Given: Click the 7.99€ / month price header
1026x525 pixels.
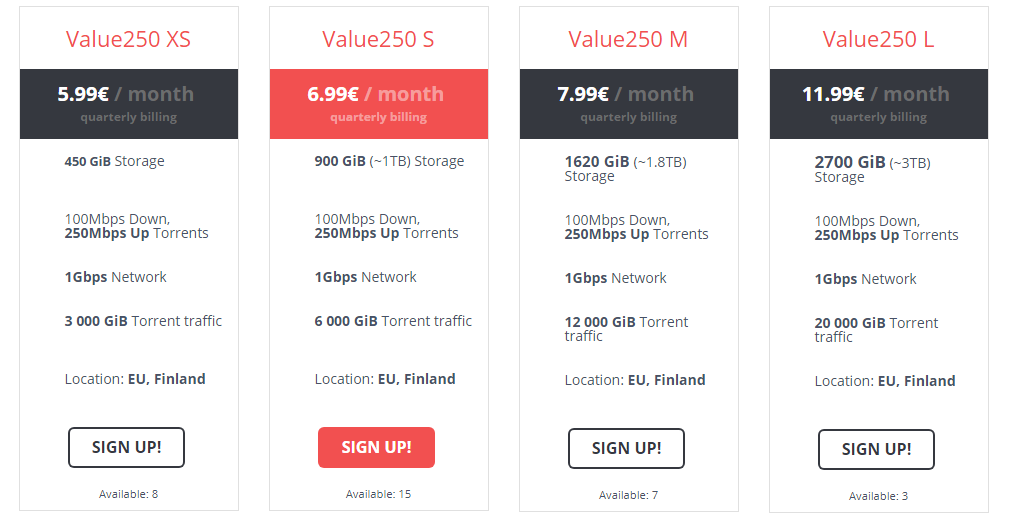Looking at the screenshot, I should click(628, 103).
